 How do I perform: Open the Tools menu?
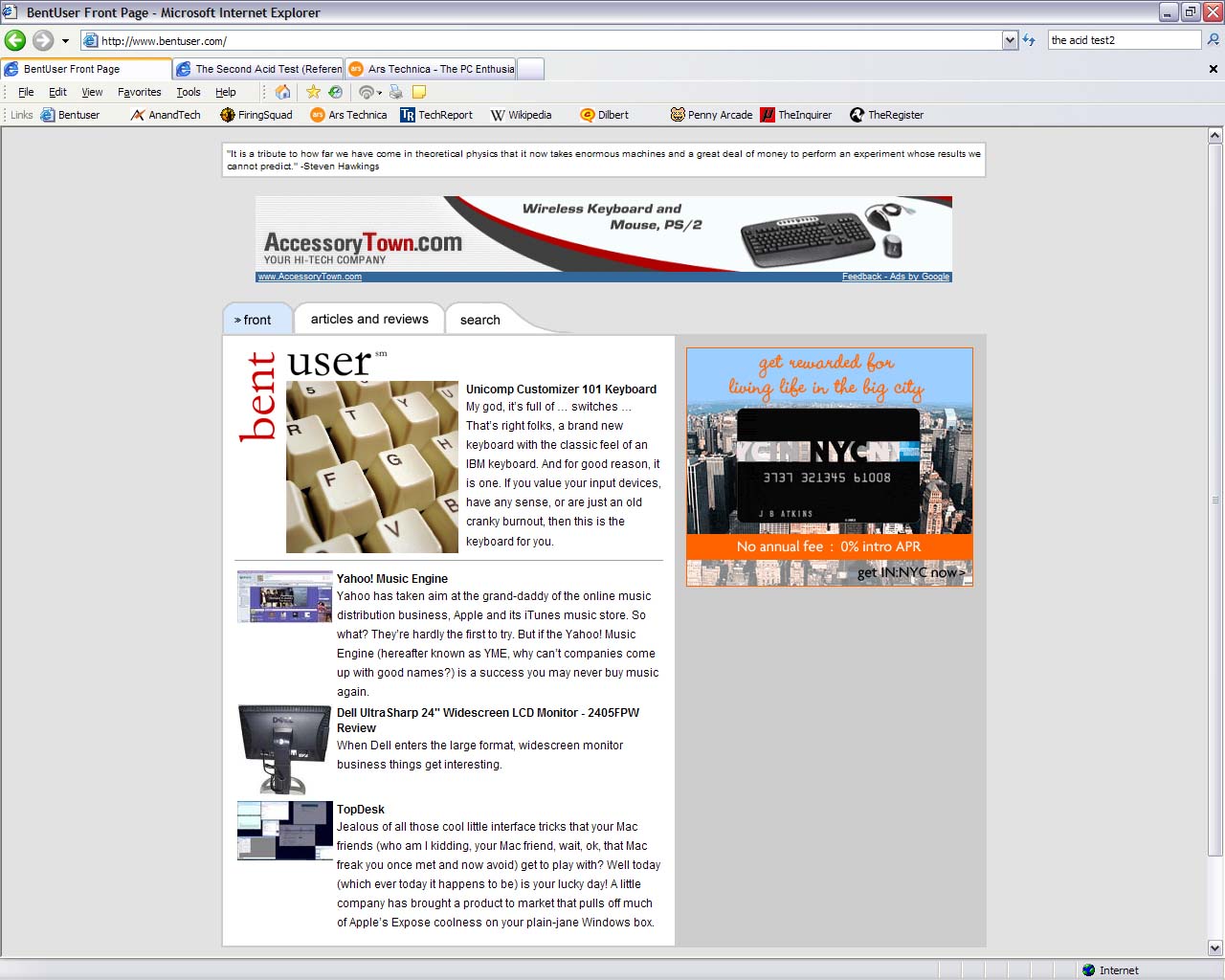point(188,92)
